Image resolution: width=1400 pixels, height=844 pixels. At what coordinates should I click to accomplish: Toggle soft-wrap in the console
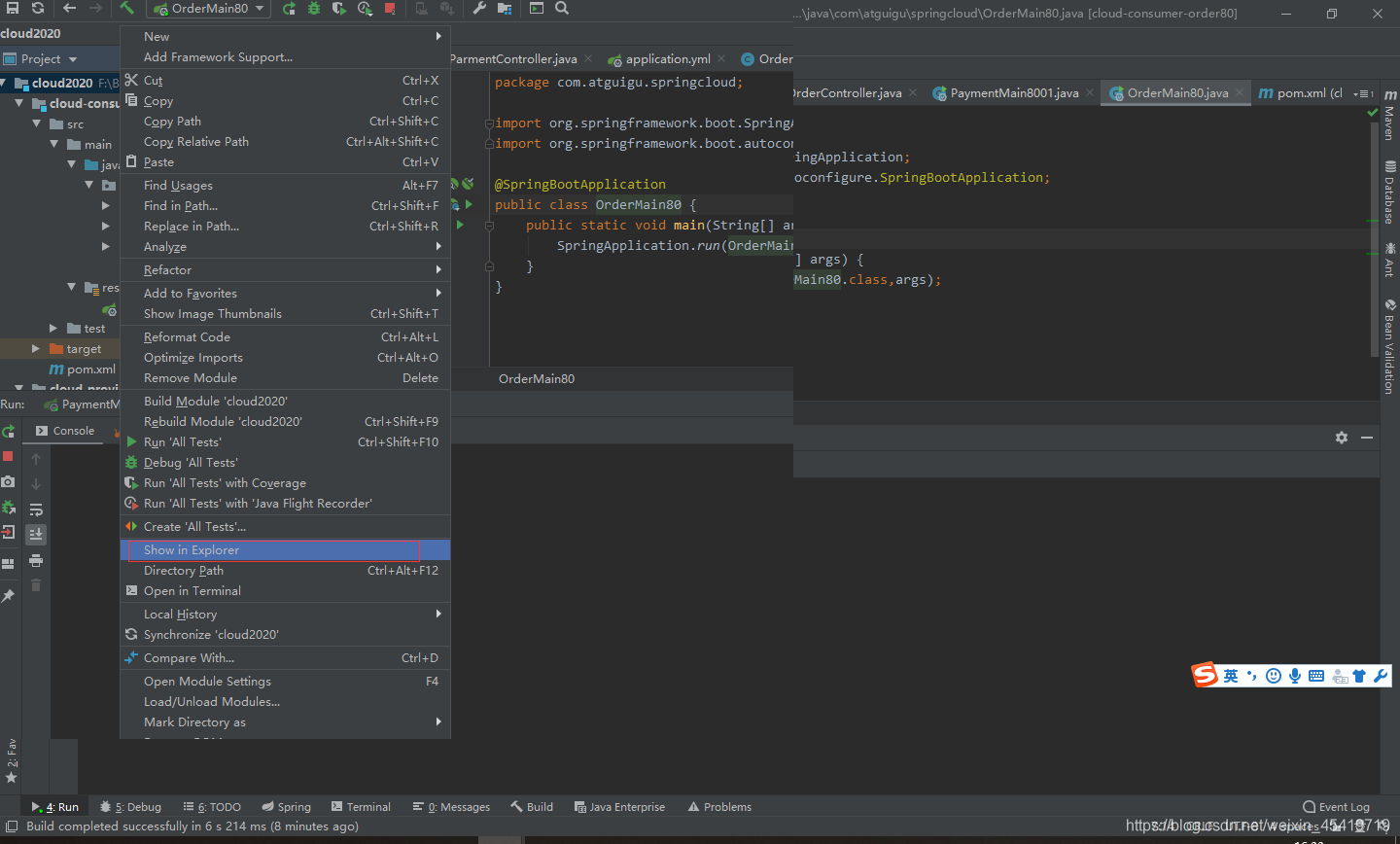click(x=36, y=509)
